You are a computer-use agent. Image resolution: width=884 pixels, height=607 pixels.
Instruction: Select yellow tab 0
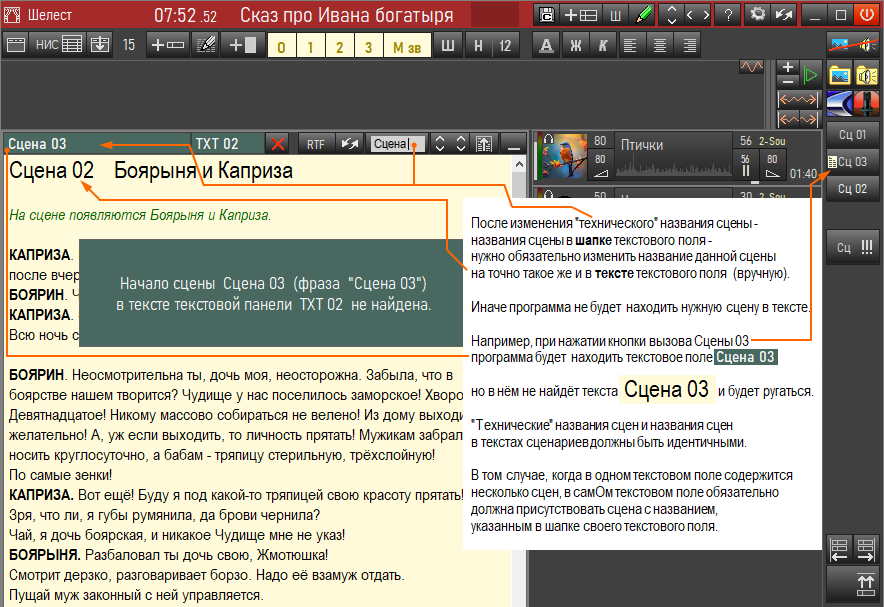[281, 46]
